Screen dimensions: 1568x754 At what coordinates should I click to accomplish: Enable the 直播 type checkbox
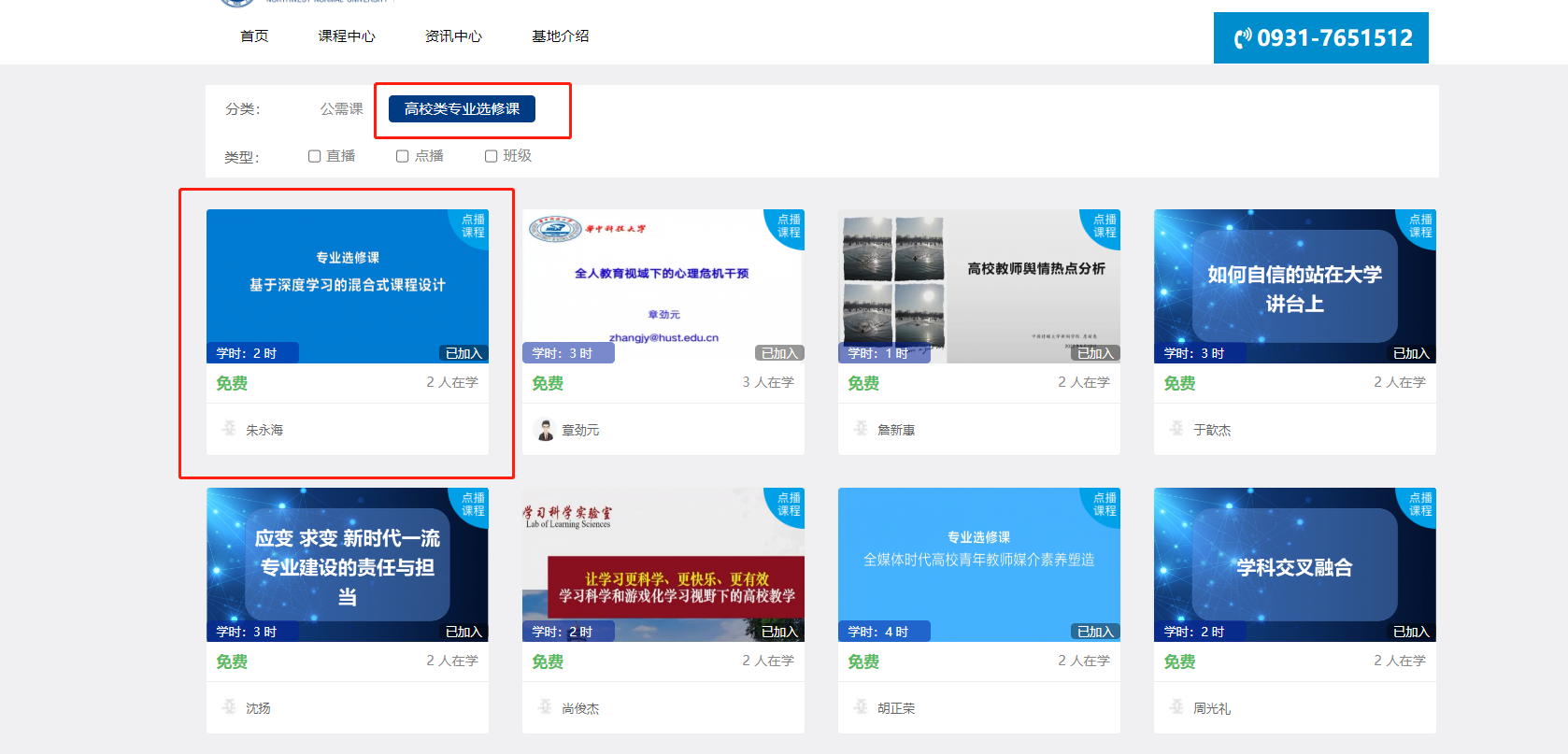(315, 156)
